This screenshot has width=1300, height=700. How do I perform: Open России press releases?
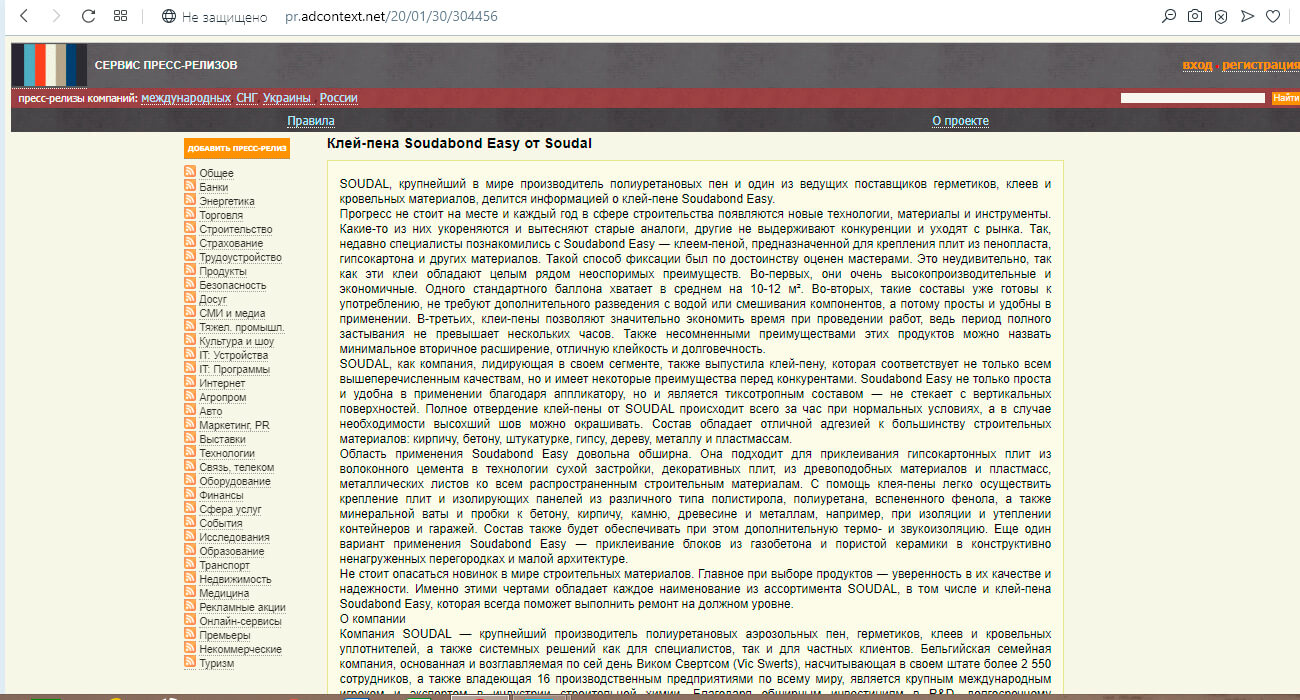click(338, 98)
